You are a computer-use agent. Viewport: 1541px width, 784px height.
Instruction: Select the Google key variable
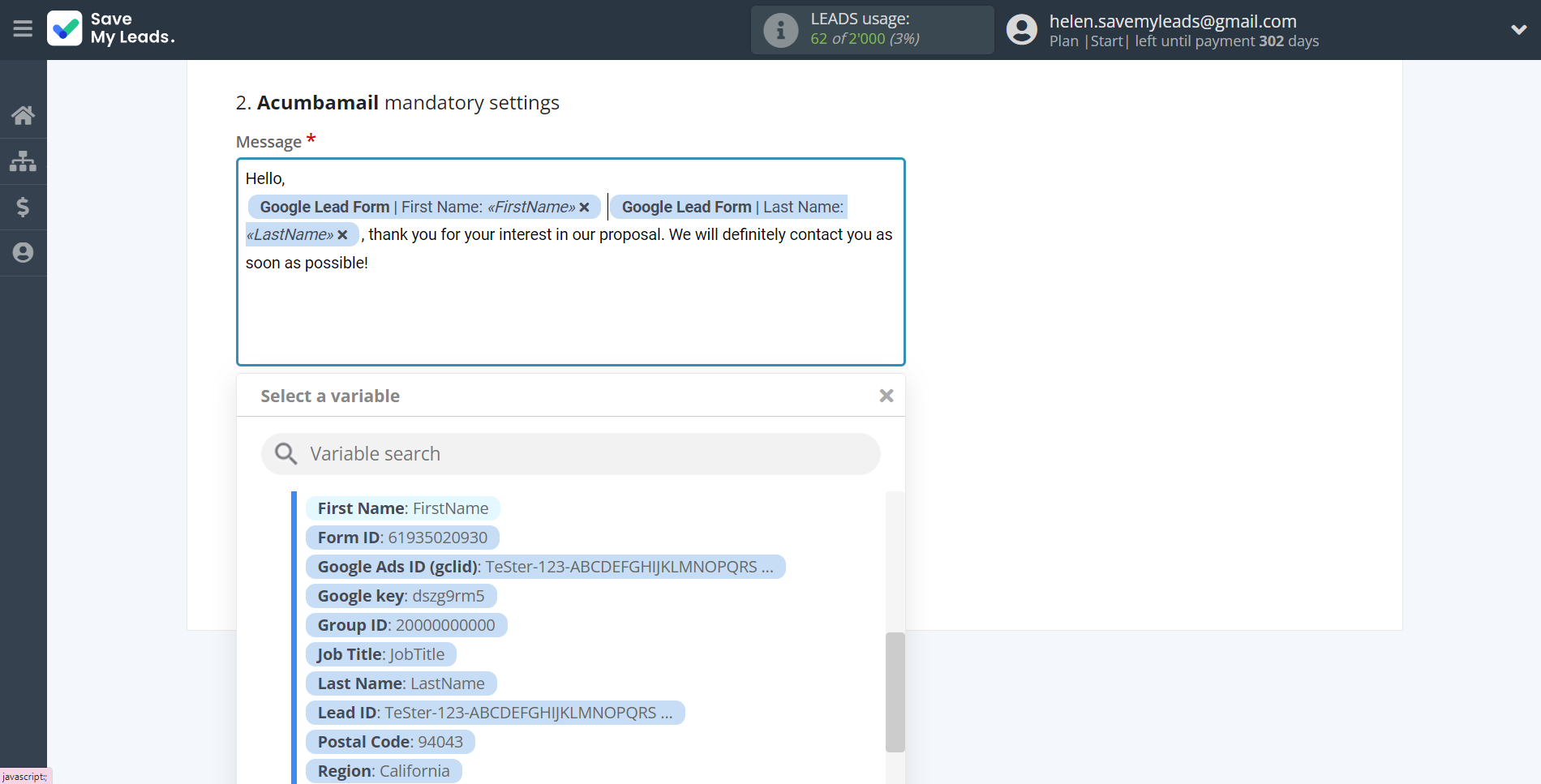(401, 596)
